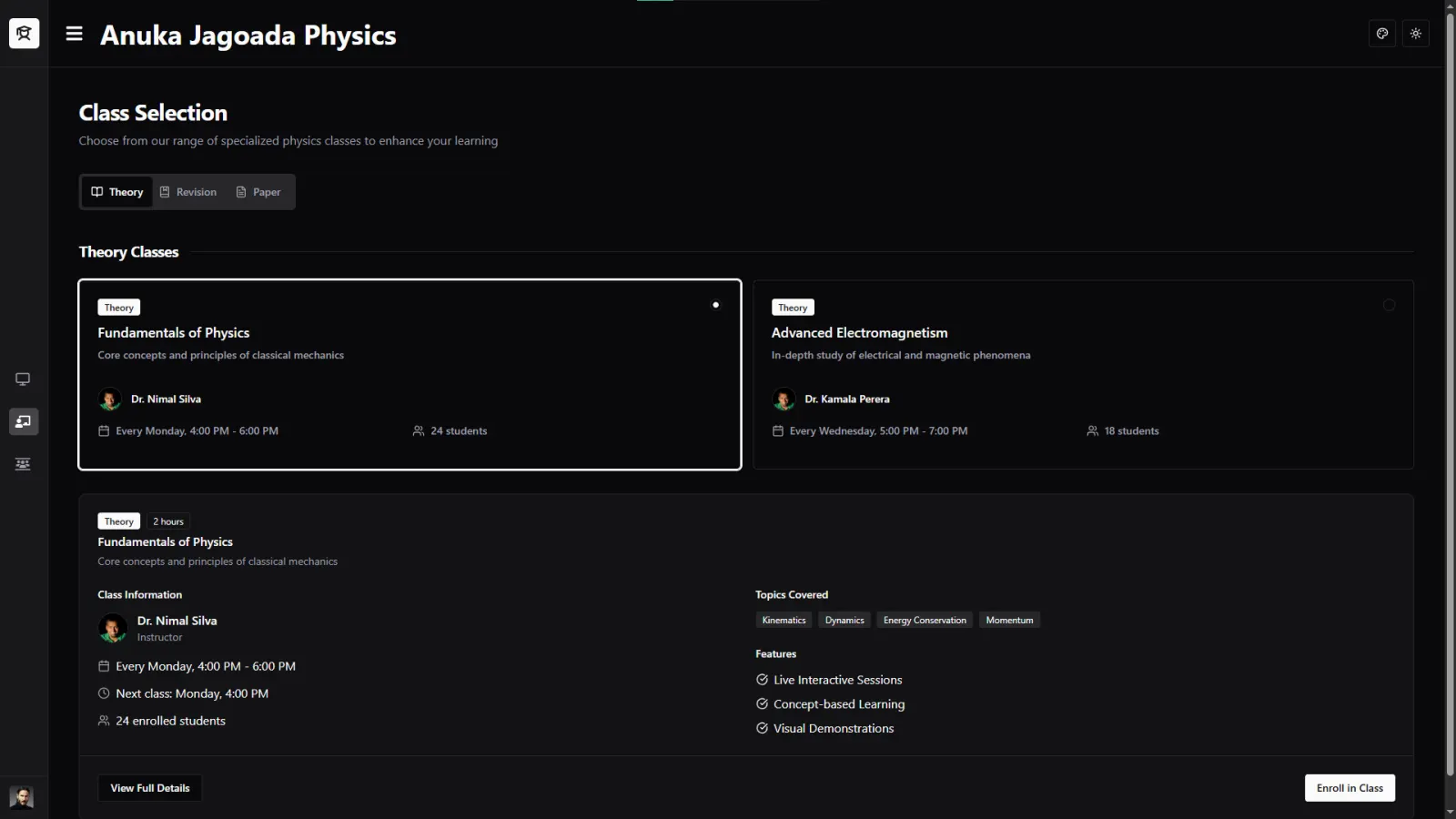Click the Anuka Jagoada Physics title
The height and width of the screenshot is (819, 1456).
(248, 35)
